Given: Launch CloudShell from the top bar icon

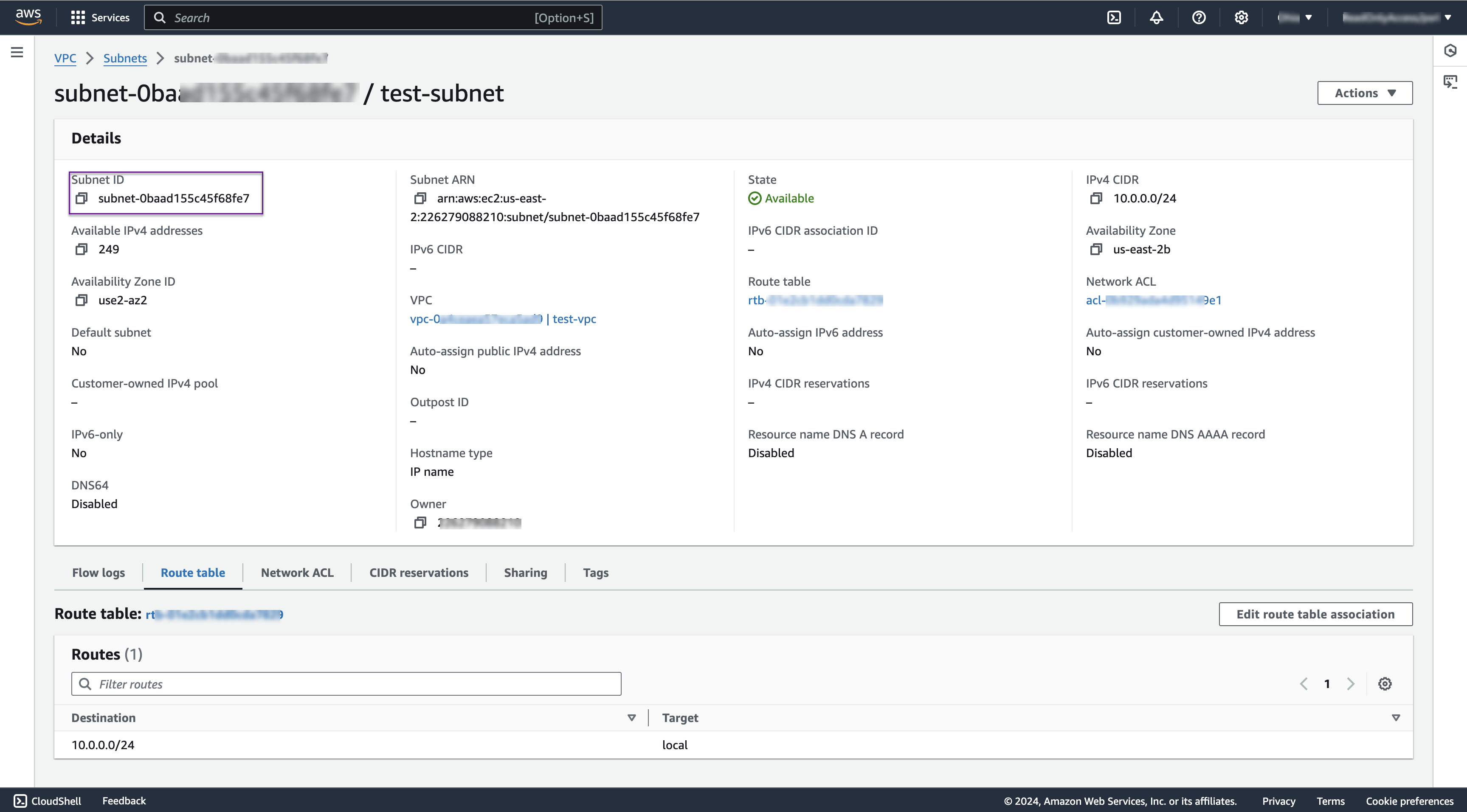Looking at the screenshot, I should [1114, 18].
